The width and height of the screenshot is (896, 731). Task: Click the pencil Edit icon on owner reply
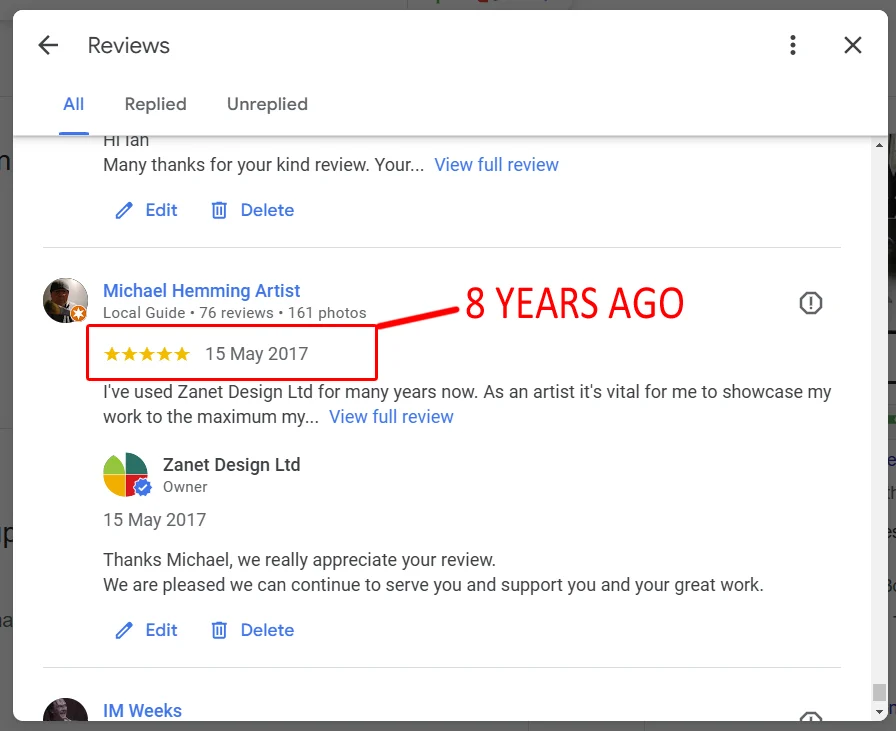click(x=123, y=630)
